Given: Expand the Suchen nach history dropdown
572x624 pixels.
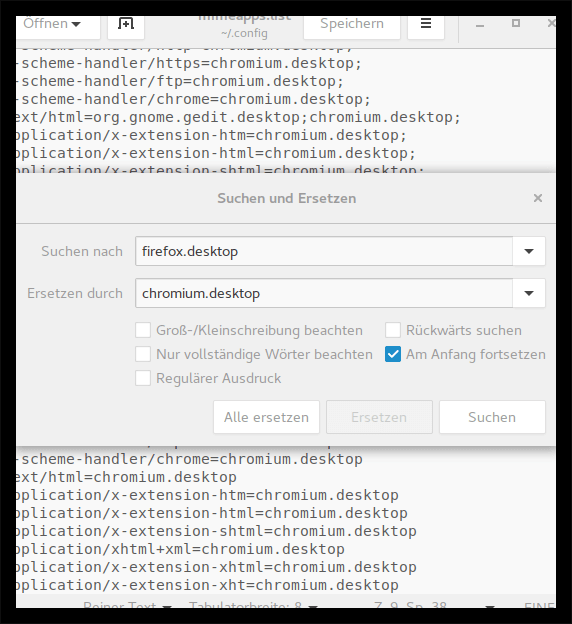Looking at the screenshot, I should point(529,251).
